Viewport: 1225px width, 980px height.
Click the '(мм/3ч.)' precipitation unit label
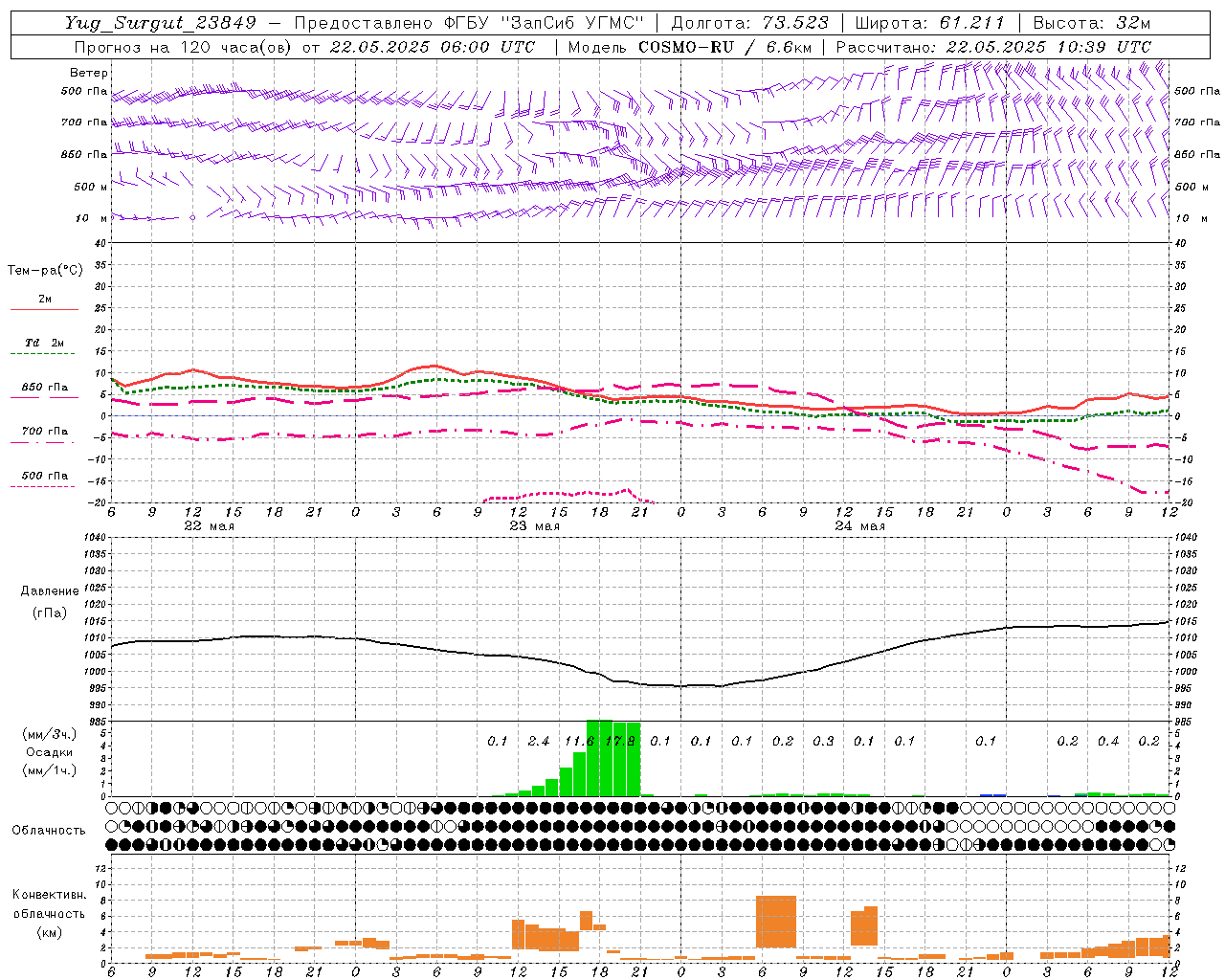click(50, 734)
